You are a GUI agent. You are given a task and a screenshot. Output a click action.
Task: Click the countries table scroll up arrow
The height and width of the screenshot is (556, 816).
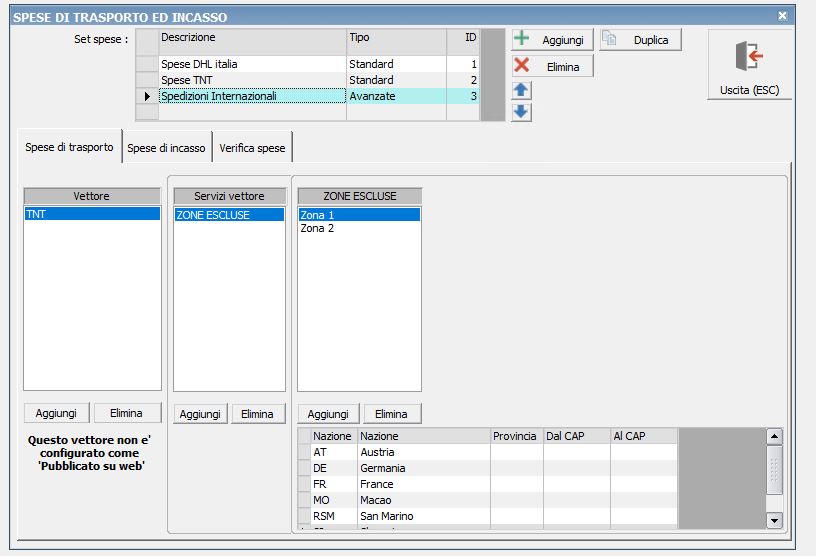click(x=774, y=436)
